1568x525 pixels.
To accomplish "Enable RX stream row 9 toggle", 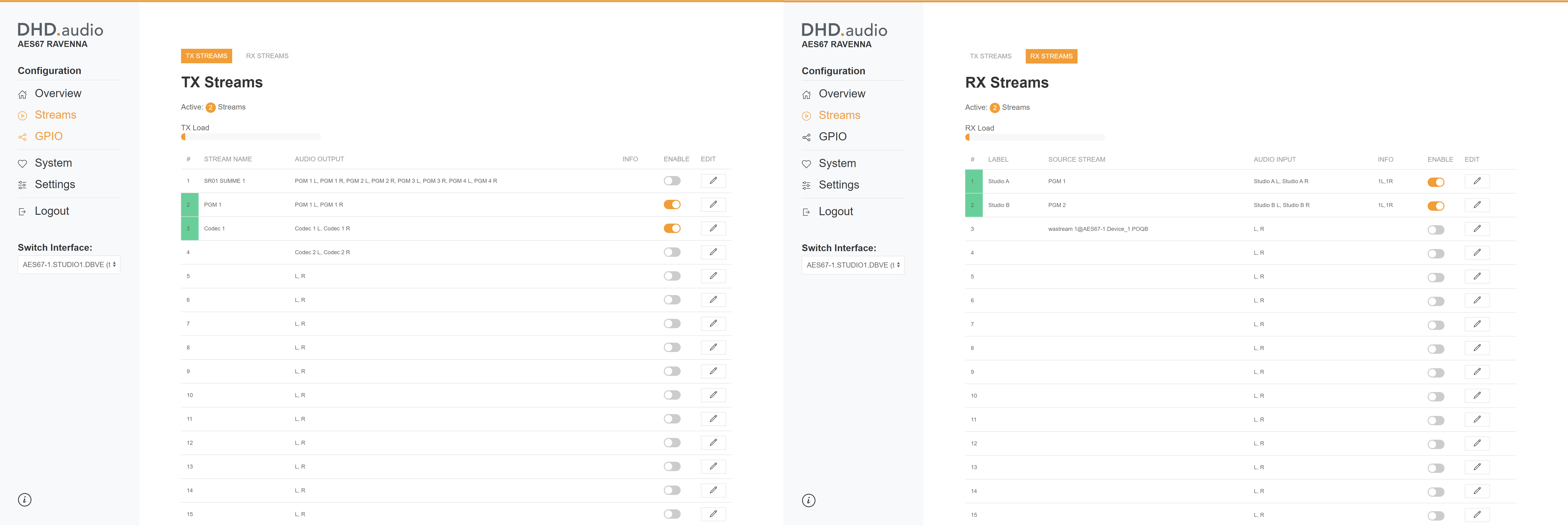I will [x=1436, y=373].
